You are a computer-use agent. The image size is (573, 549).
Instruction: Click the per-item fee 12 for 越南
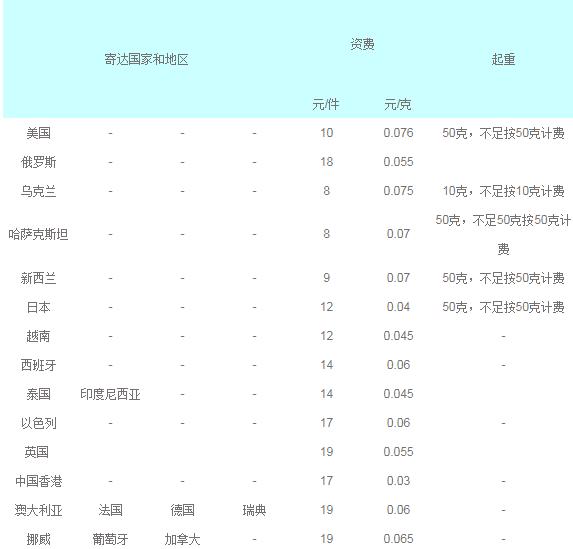tap(326, 336)
